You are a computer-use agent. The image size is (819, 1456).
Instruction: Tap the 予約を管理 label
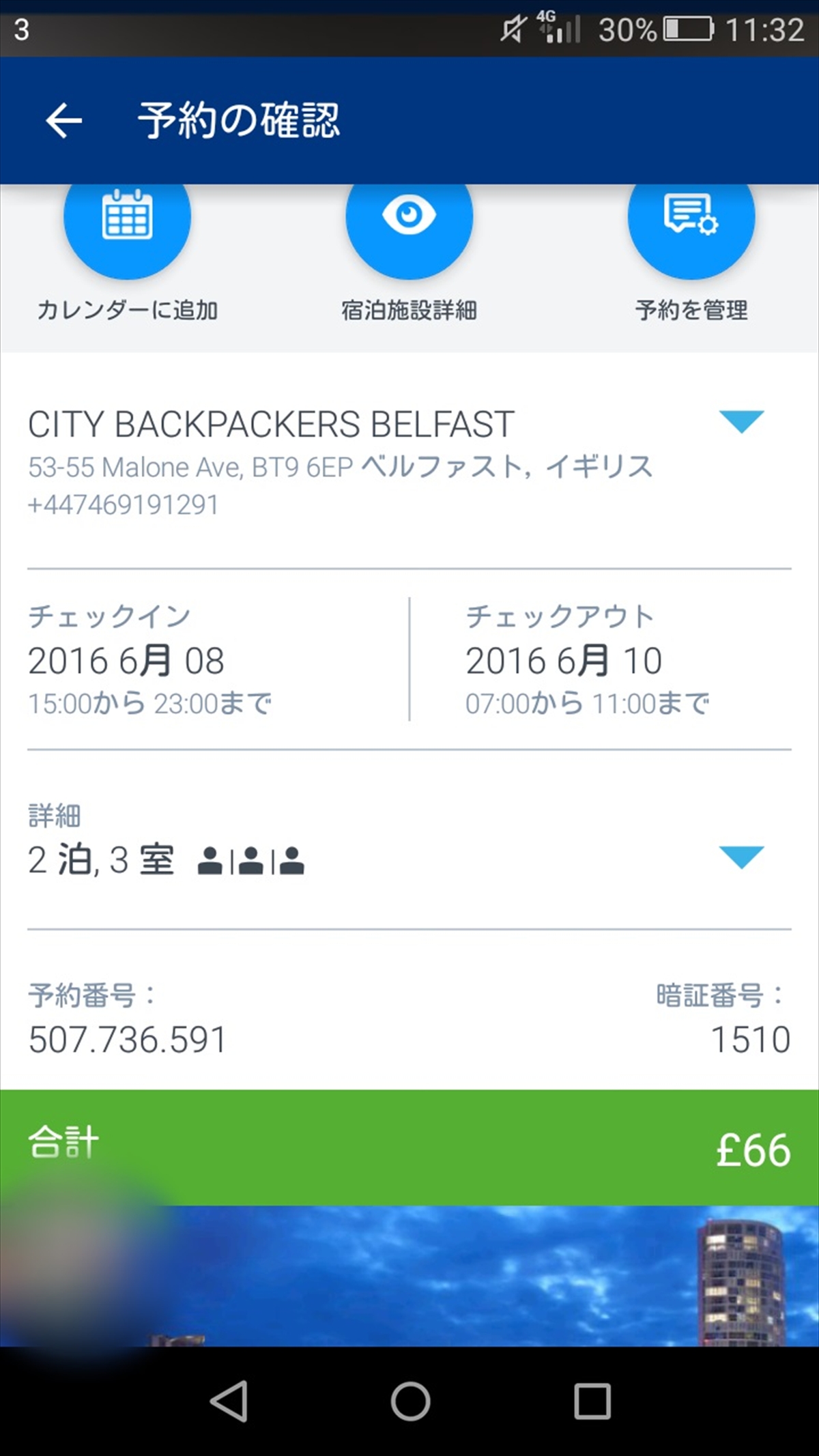pos(691,311)
